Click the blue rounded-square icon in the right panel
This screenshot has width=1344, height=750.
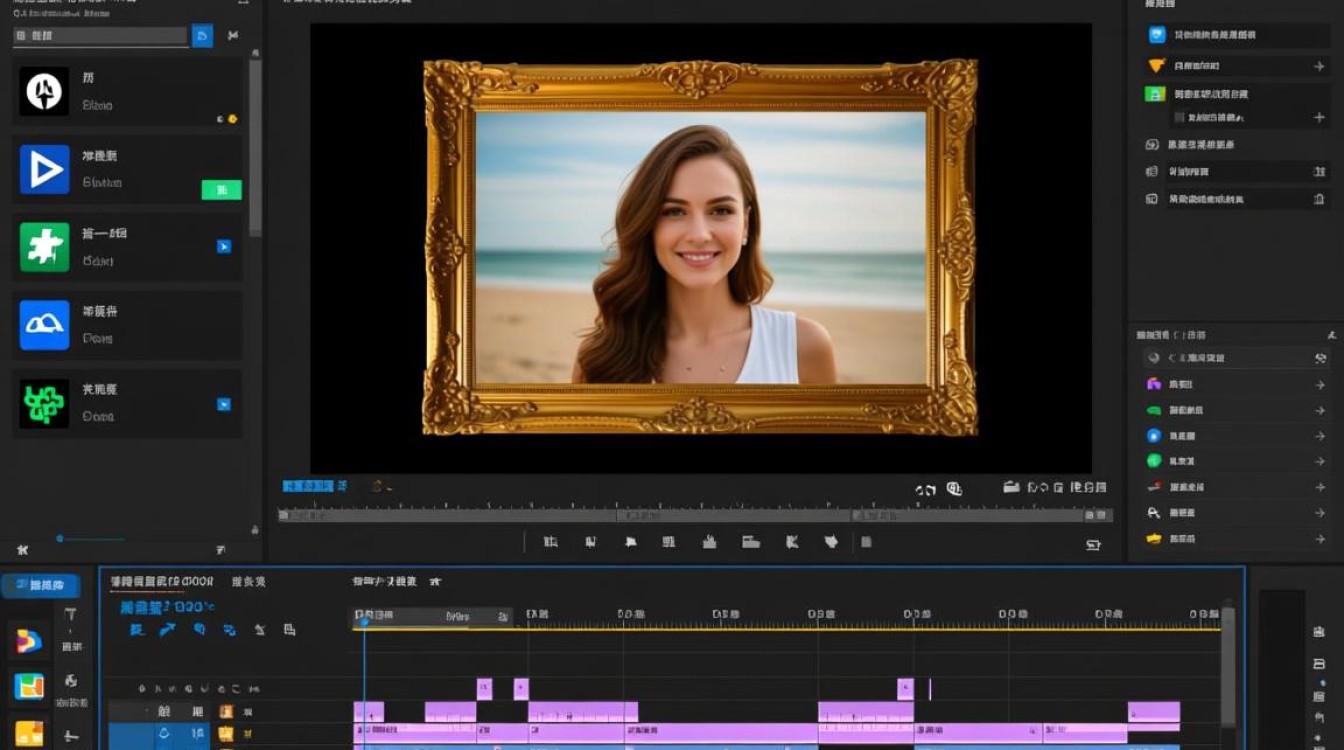(1157, 35)
